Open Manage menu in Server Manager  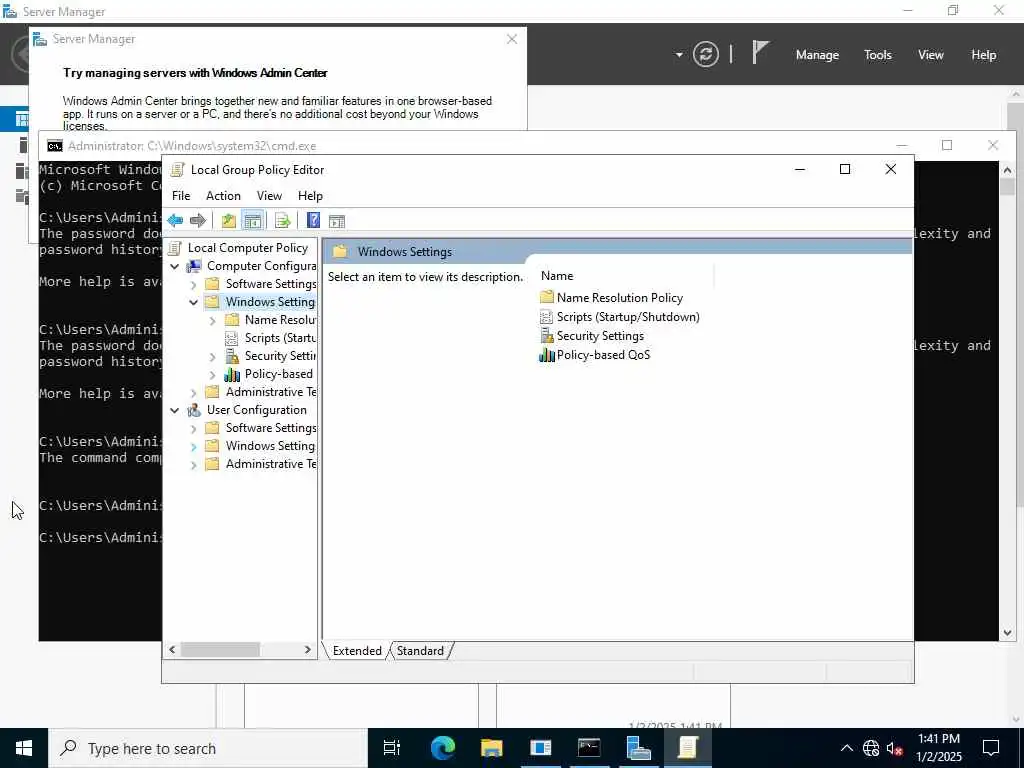[x=817, y=55]
